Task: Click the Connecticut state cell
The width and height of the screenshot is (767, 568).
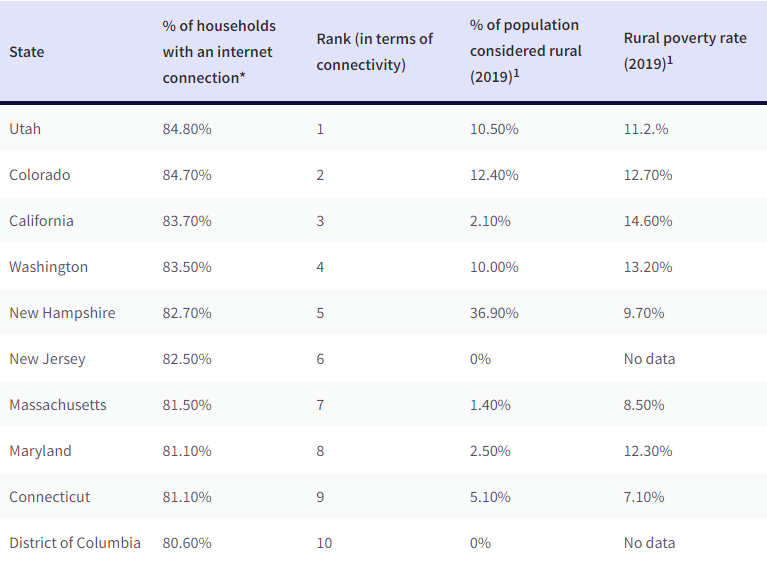Action: coord(50,497)
